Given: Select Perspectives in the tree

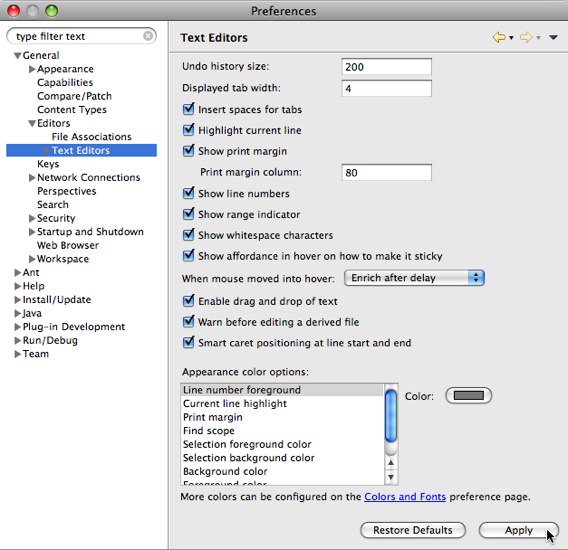Looking at the screenshot, I should (x=67, y=191).
